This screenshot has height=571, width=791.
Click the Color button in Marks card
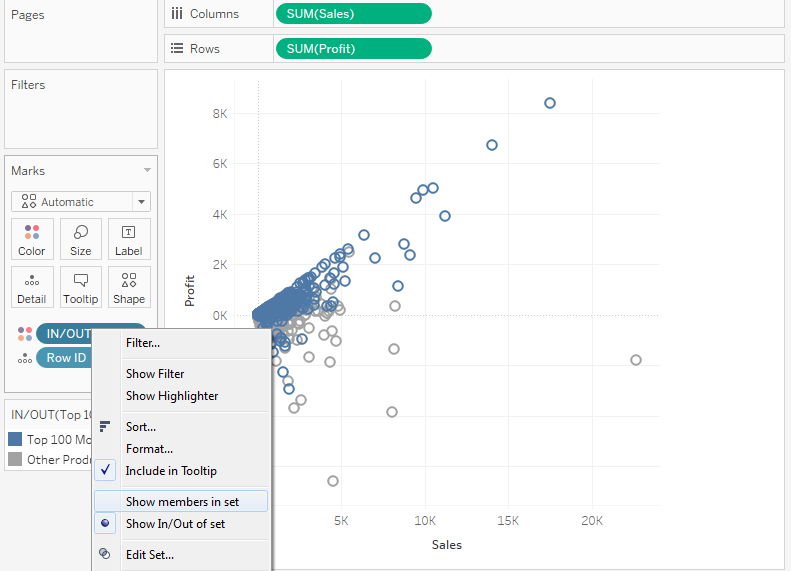[32, 239]
